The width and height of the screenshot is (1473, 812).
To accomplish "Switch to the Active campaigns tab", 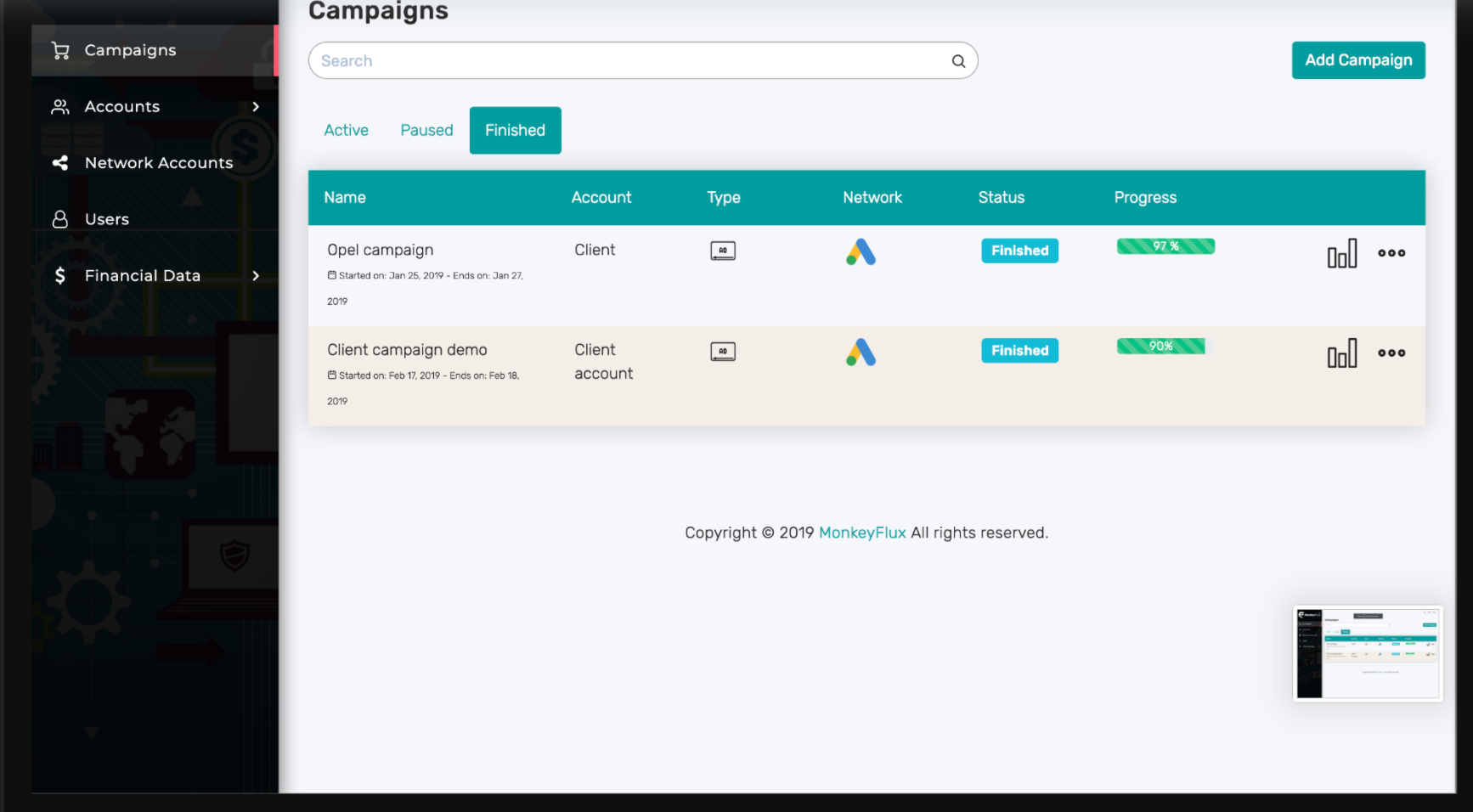I will (345, 130).
